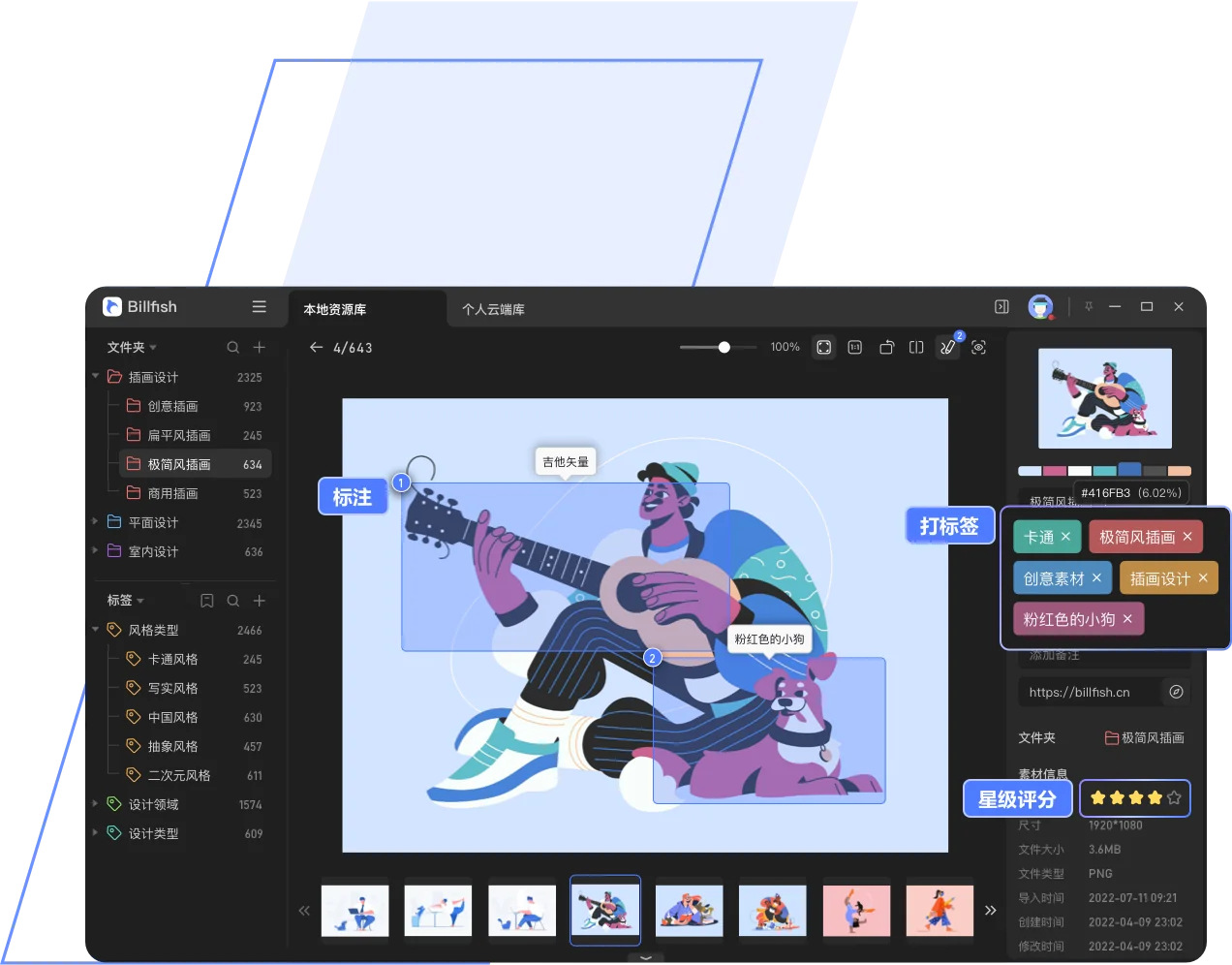
Task: Expand the 平面设计 folder
Action: pyautogui.click(x=96, y=521)
